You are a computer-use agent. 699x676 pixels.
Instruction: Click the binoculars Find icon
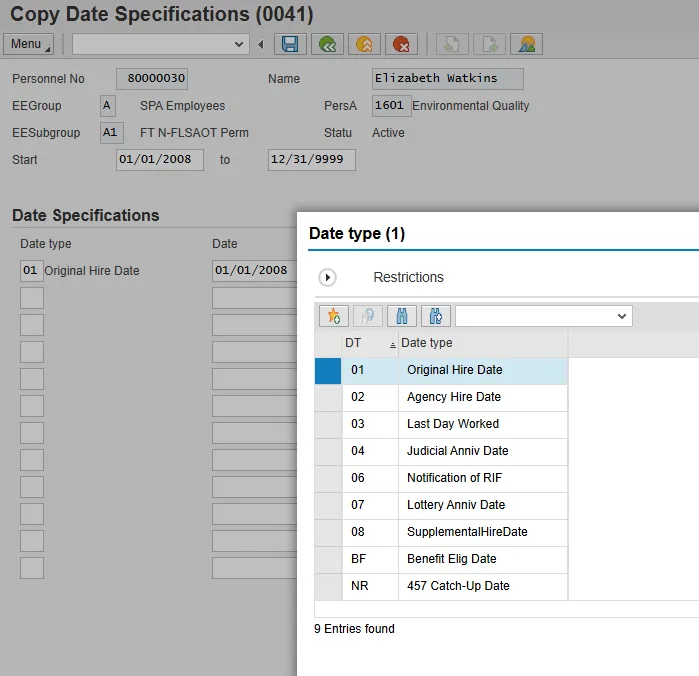pos(401,316)
